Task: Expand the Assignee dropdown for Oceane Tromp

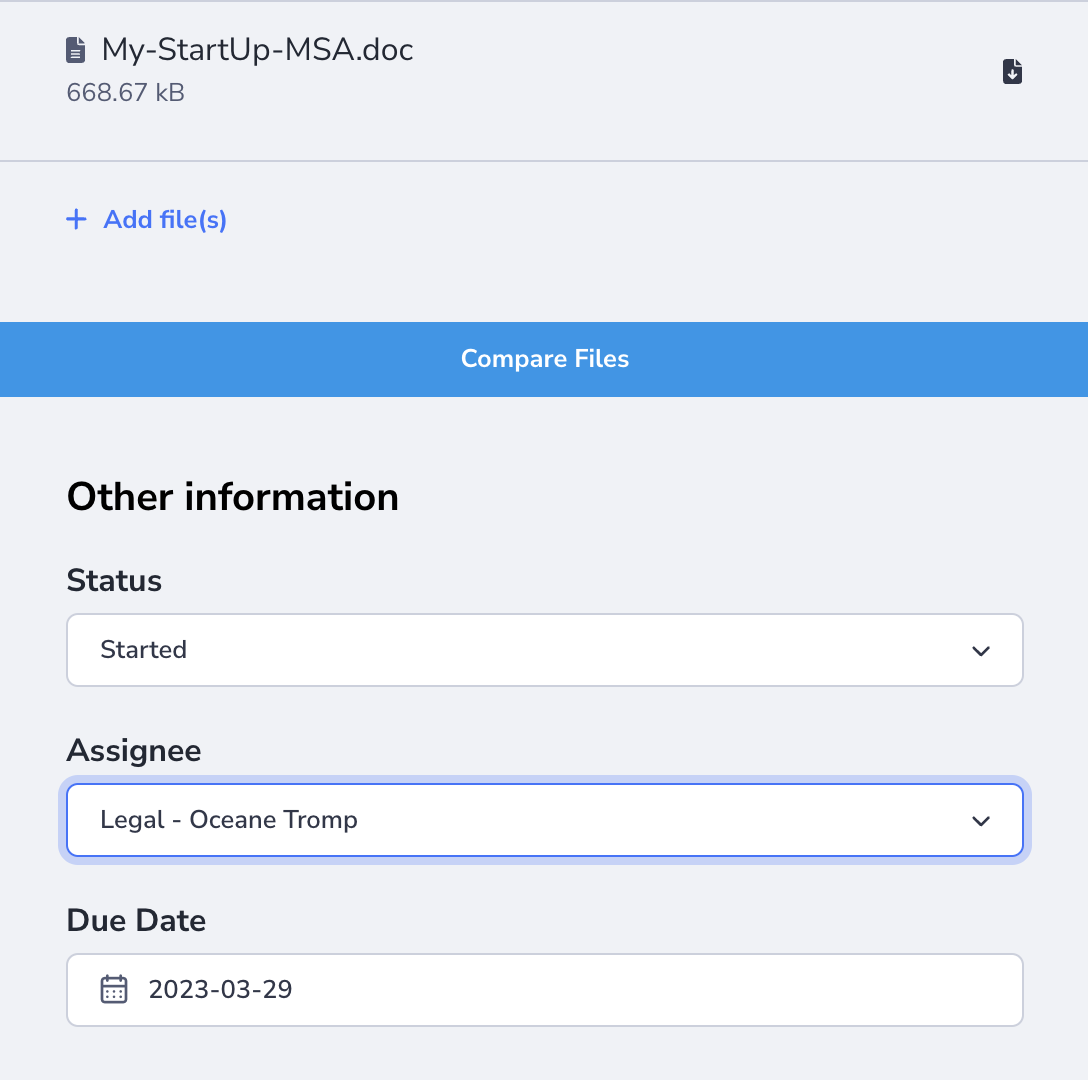Action: coord(545,820)
